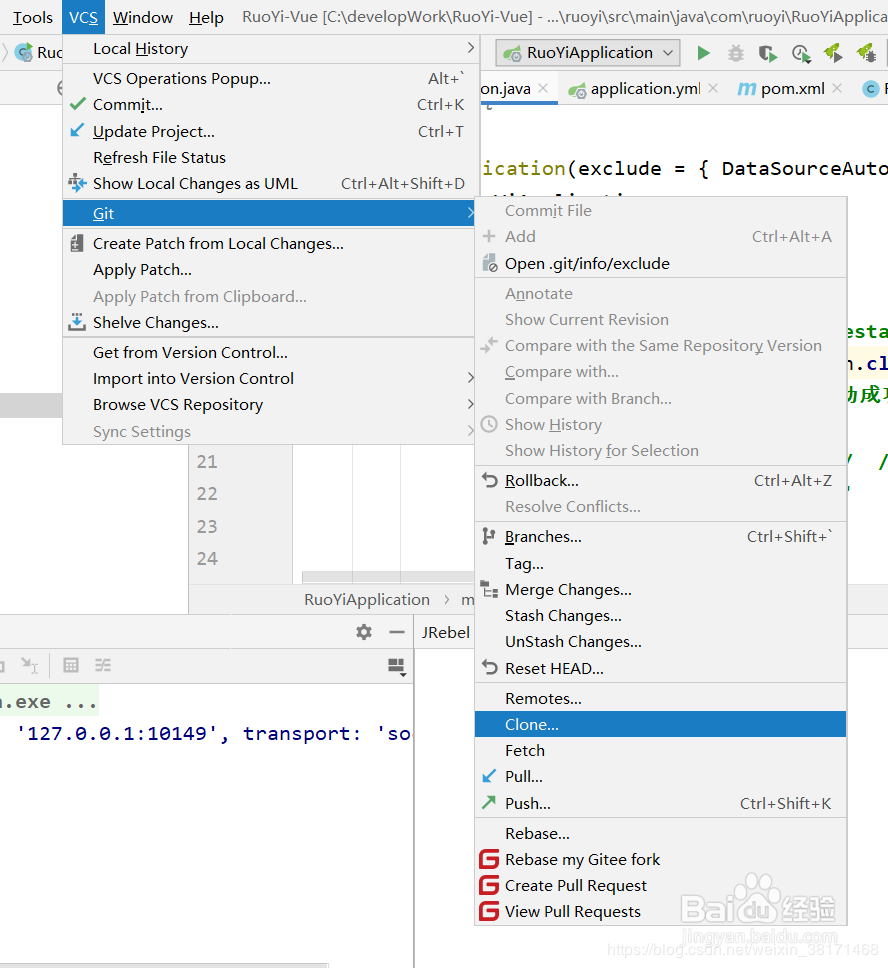Open Remotes in Git submenu
This screenshot has width=888, height=968.
(x=660, y=699)
